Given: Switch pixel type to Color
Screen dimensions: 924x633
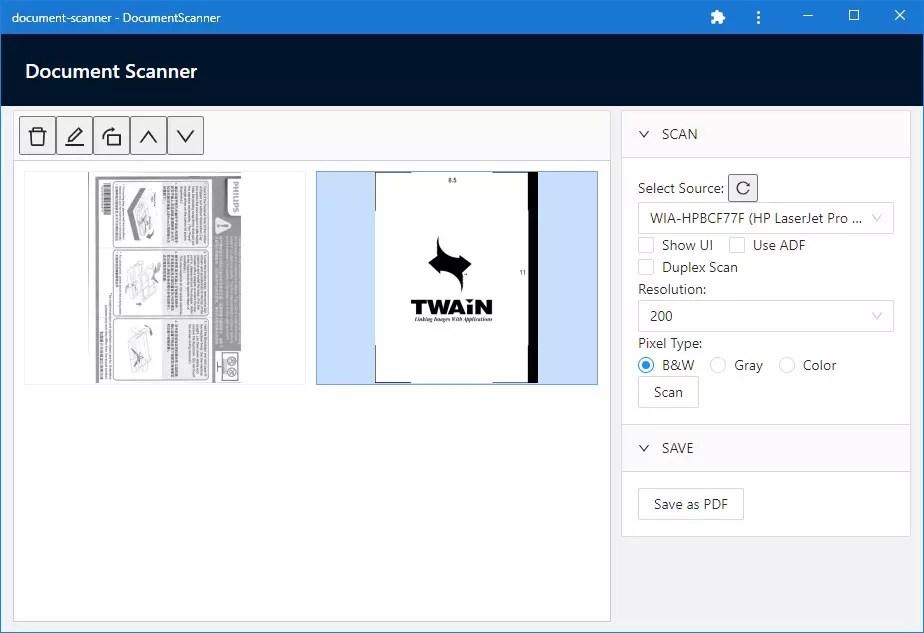Looking at the screenshot, I should 787,365.
